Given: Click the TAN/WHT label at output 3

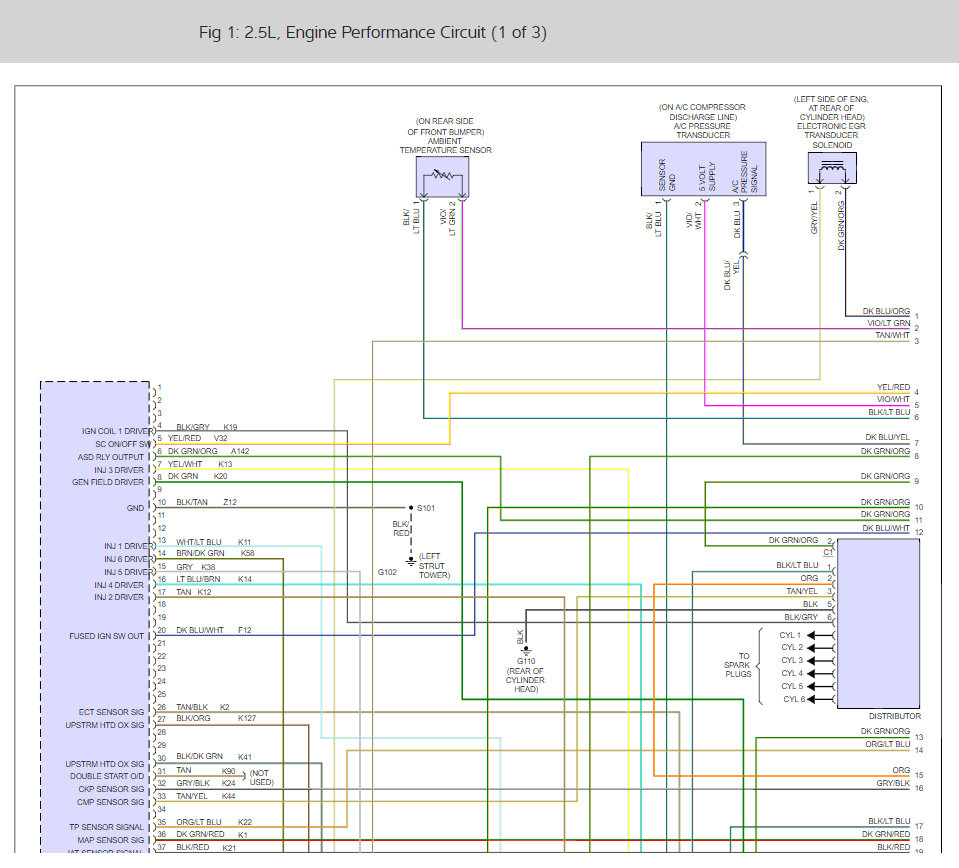Looking at the screenshot, I should [x=892, y=335].
